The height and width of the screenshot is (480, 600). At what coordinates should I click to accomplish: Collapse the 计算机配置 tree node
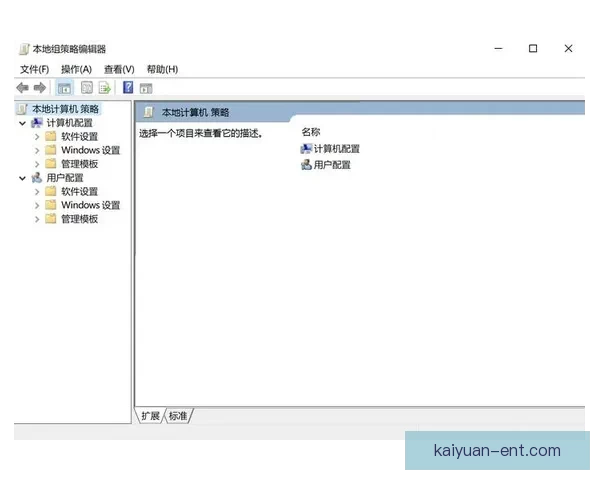[23, 123]
